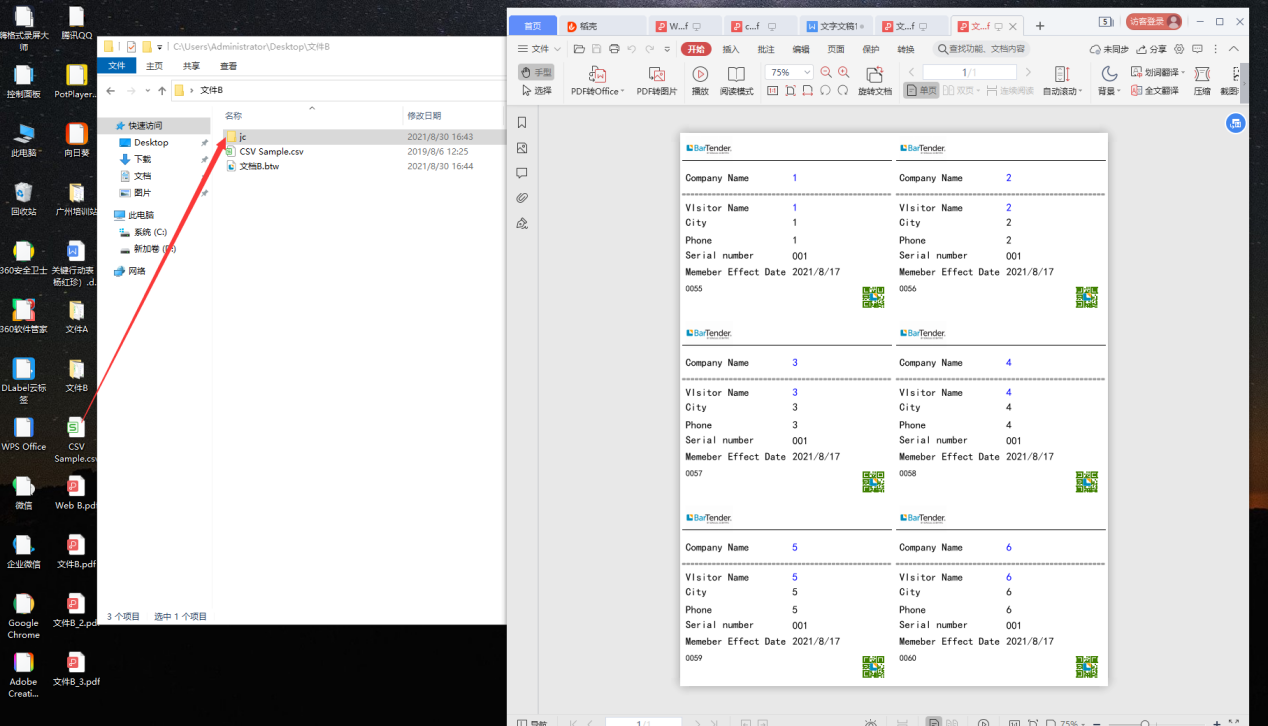Image resolution: width=1268 pixels, height=726 pixels.
Task: Click the 查找功能、文档内容 search field
Action: tap(981, 49)
